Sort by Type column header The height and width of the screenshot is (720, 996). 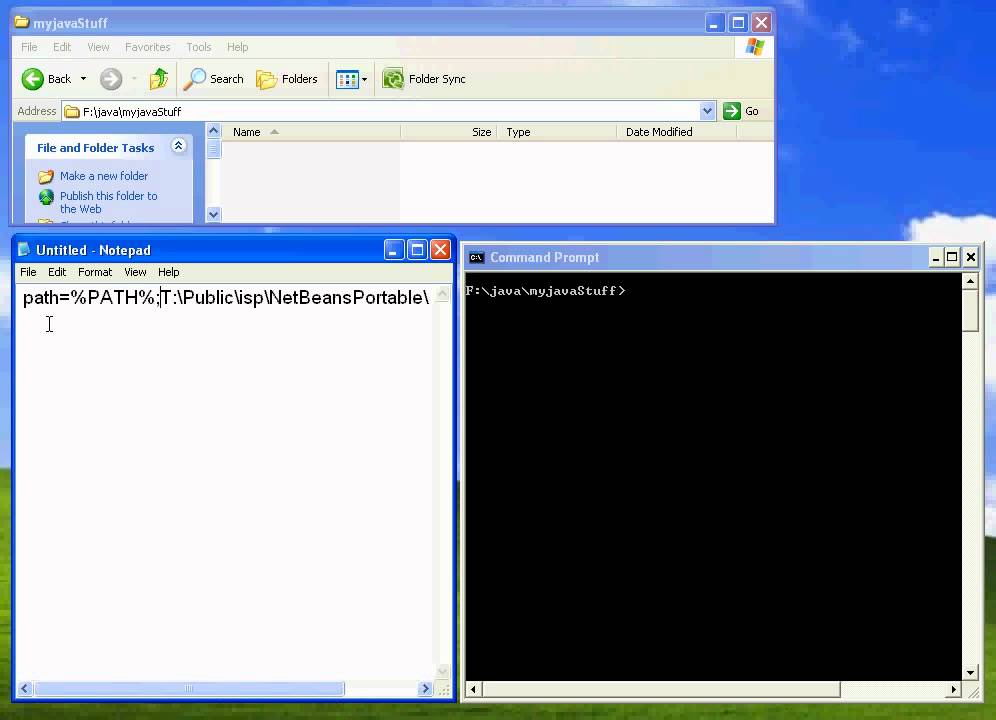click(x=556, y=132)
